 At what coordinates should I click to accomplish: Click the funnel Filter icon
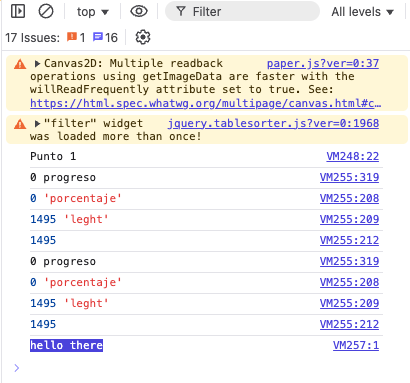pos(181,12)
